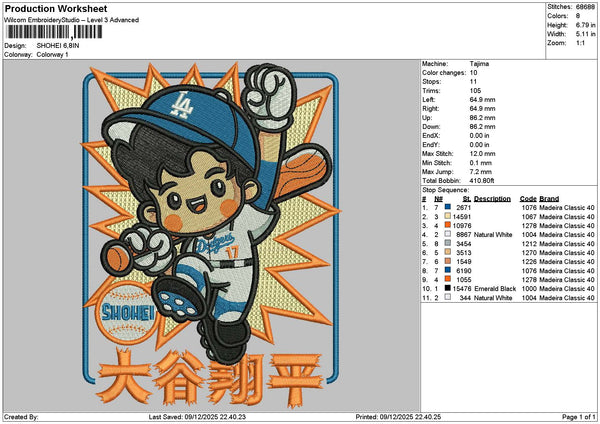
Task: Click the Stop Sequence heading
Action: coord(445,190)
